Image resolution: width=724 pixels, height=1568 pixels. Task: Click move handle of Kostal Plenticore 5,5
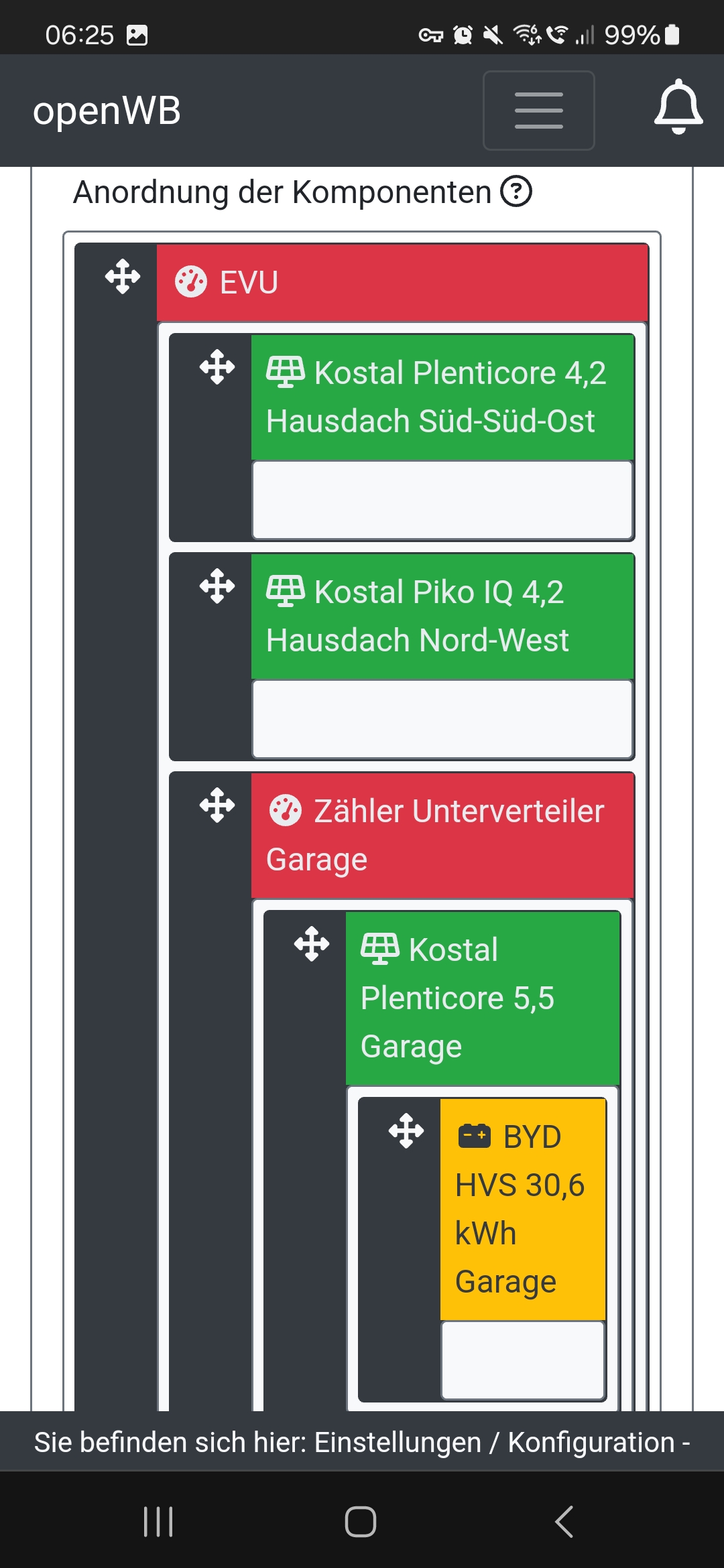pos(312,943)
